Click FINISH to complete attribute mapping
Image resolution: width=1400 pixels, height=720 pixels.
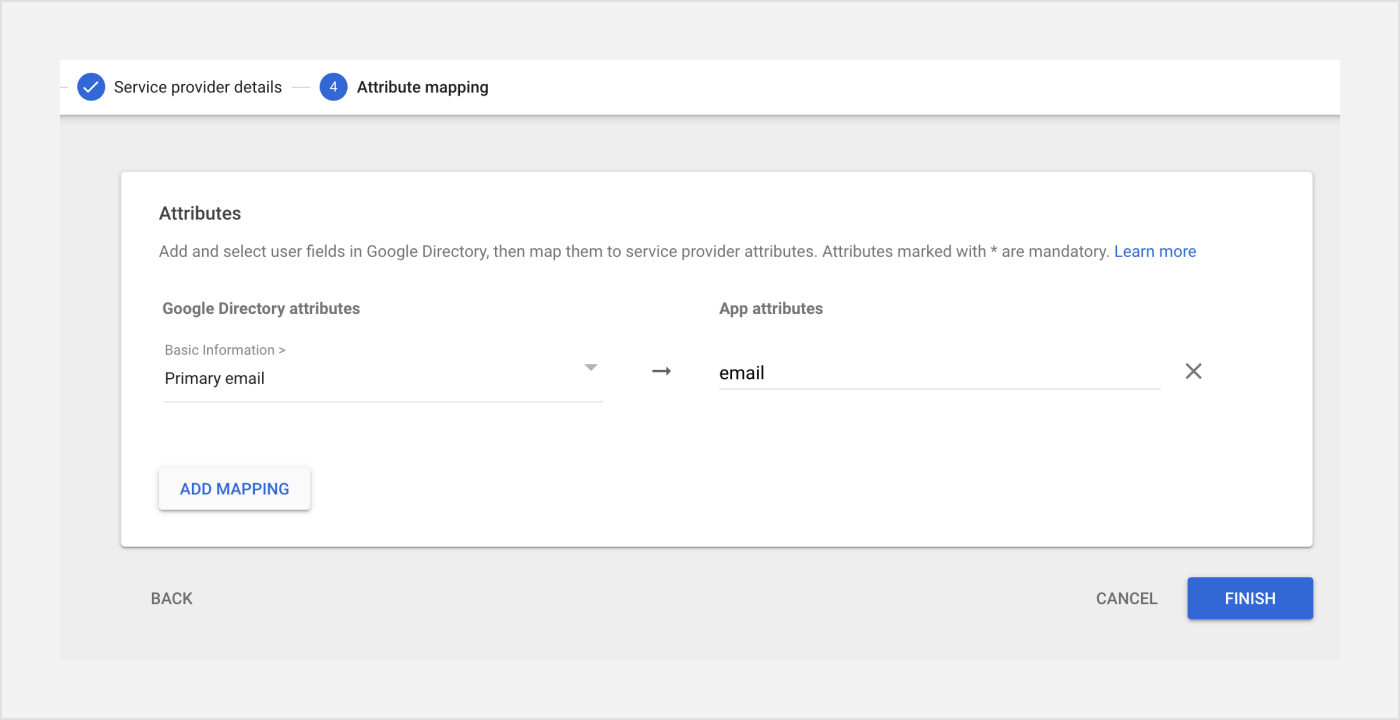tap(1249, 598)
